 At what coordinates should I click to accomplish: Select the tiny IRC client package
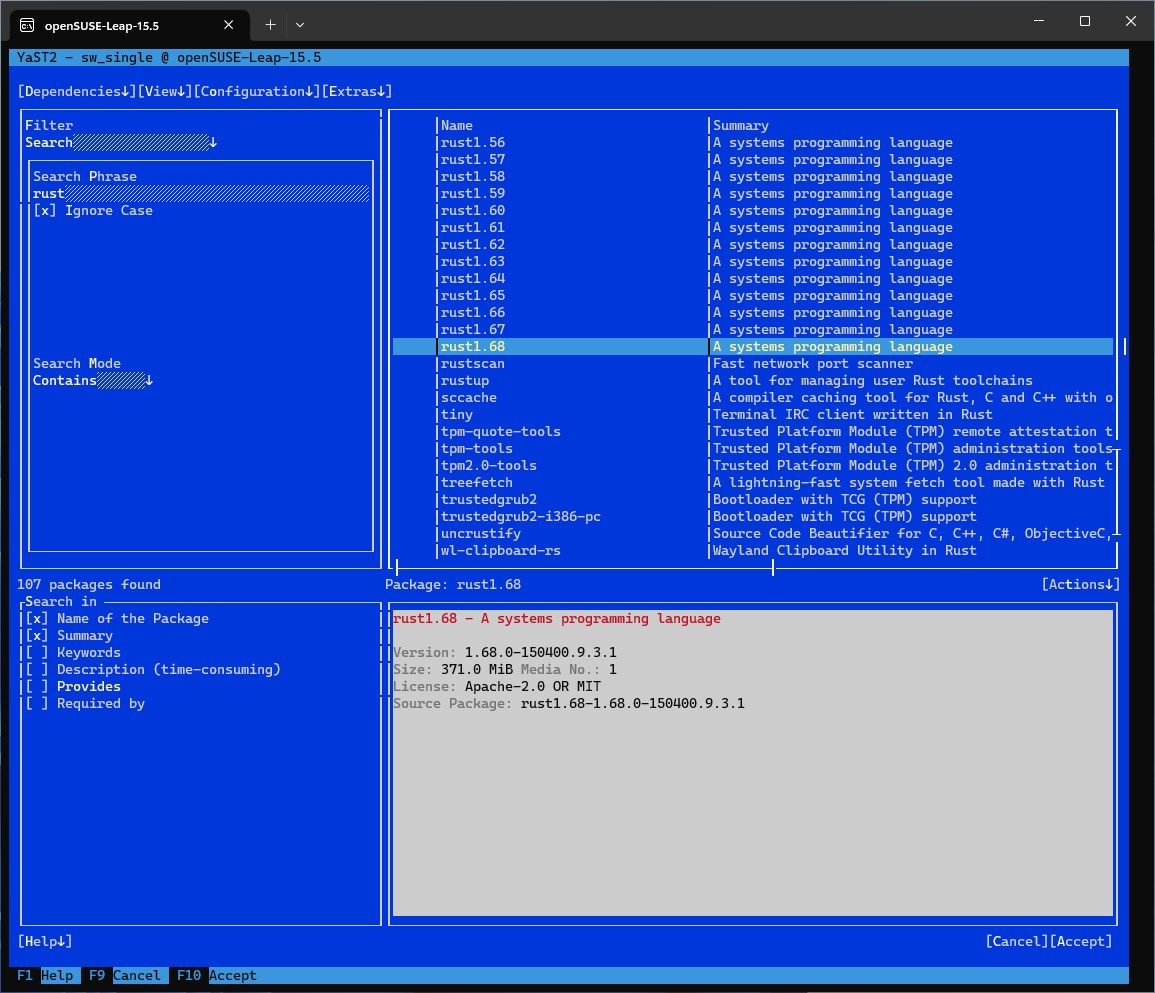coord(753,415)
